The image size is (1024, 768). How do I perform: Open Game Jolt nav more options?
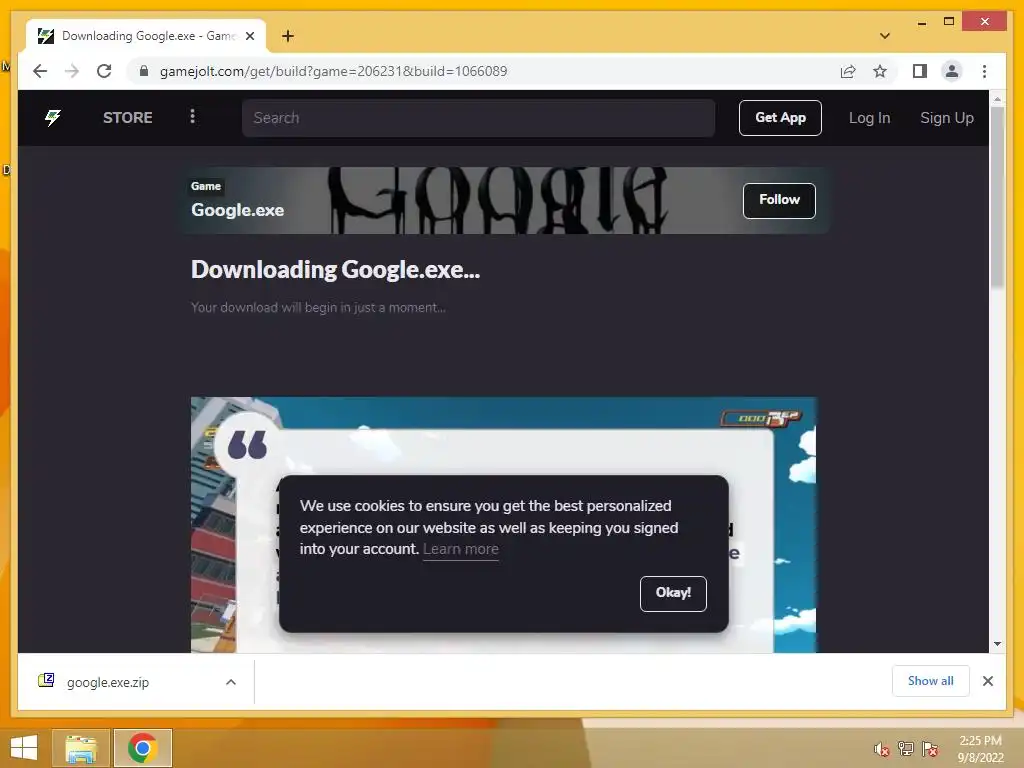tap(192, 116)
